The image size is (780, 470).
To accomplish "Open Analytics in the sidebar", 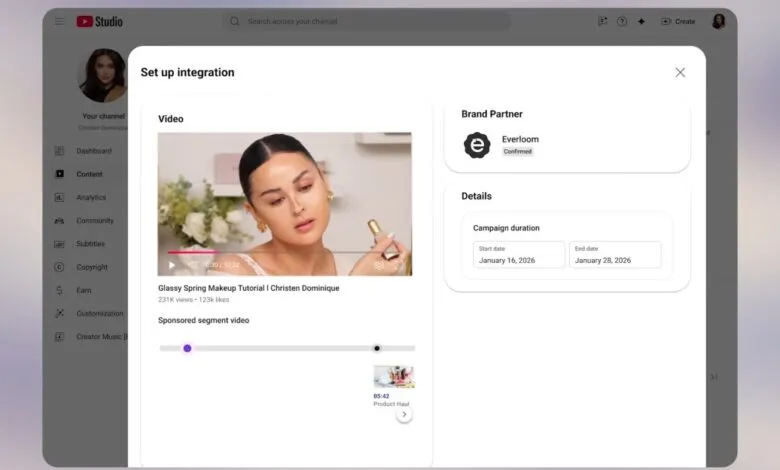I will tap(90, 197).
